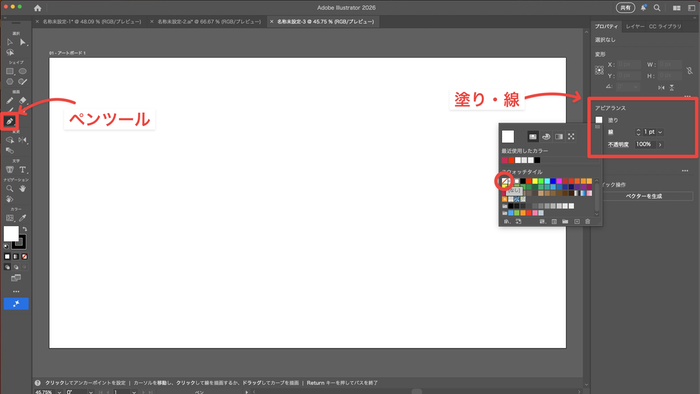Screen dimensions: 700x394
Task: Click the 共有 share button
Action: coord(625,8)
